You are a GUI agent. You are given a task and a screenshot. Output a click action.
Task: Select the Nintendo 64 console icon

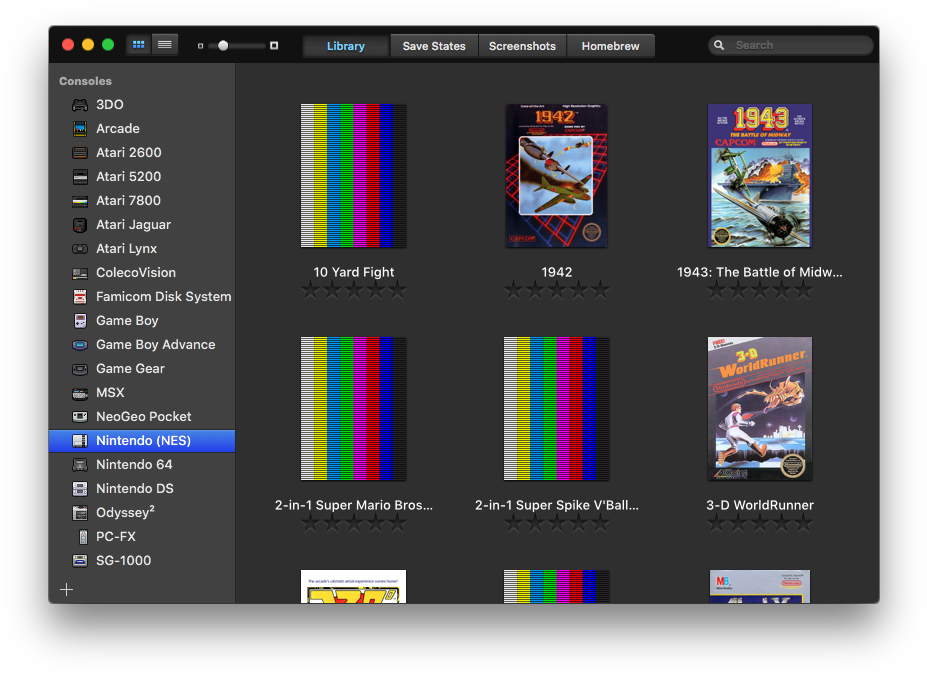(80, 465)
